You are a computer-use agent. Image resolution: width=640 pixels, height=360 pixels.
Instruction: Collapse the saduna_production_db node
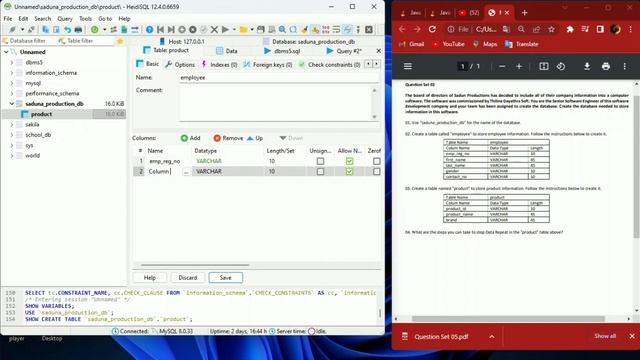12,104
